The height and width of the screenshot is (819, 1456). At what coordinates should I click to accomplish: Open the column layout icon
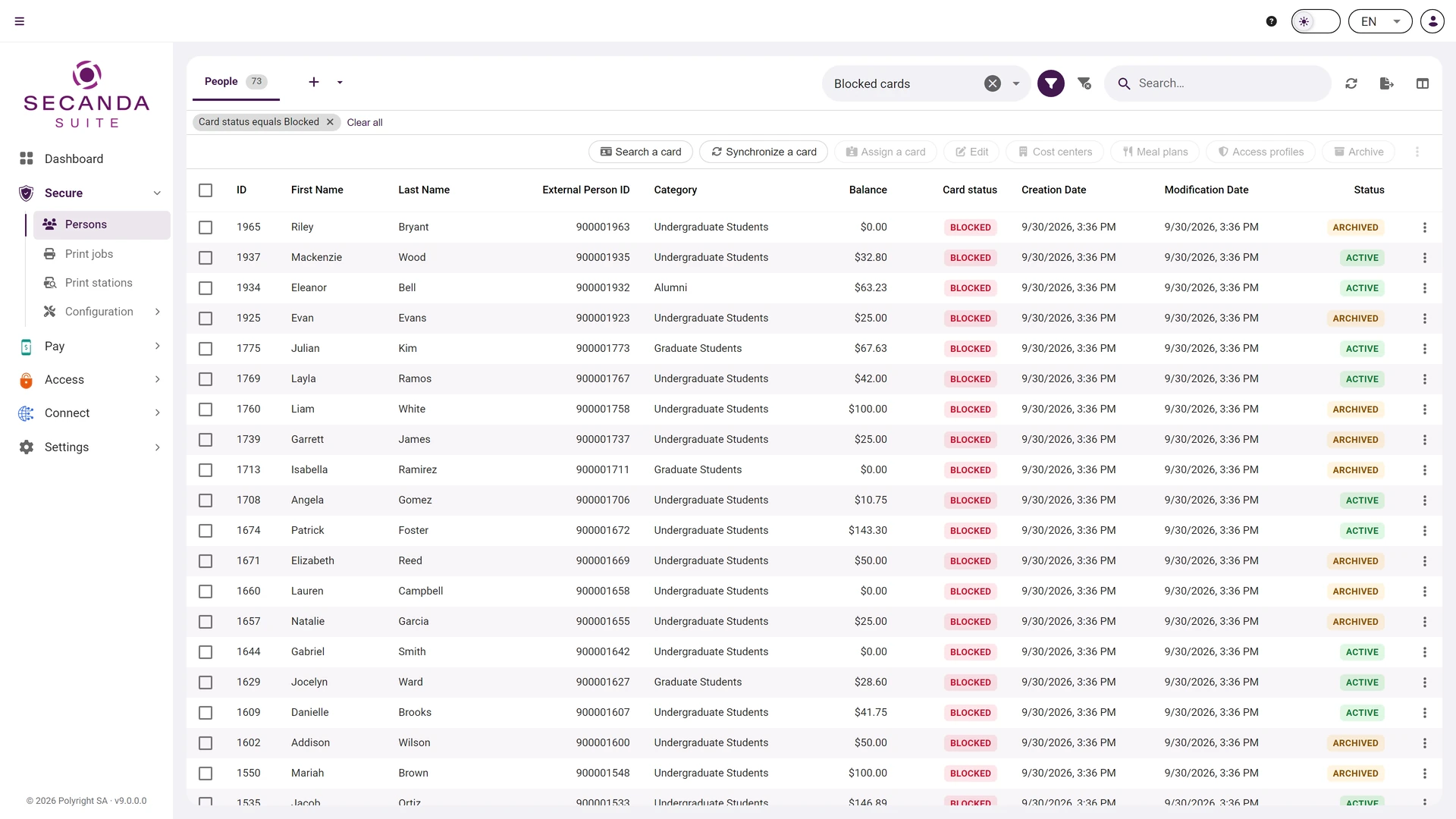point(1423,83)
